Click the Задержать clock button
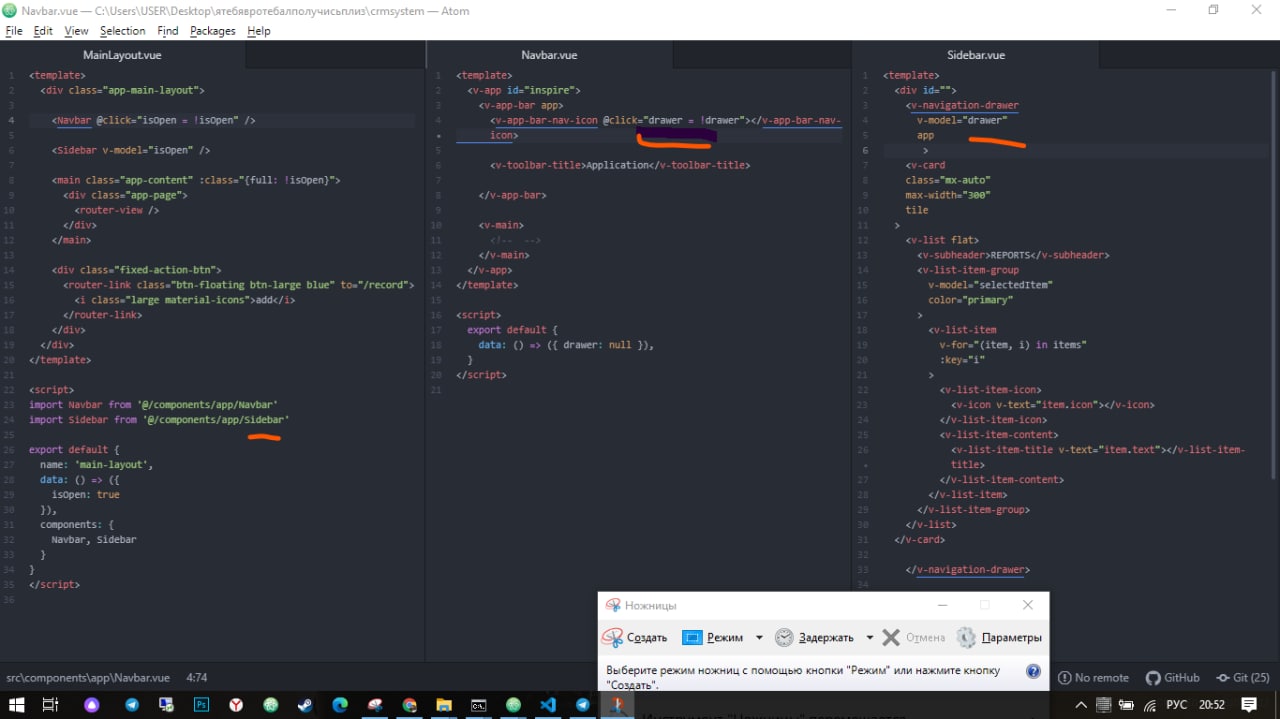The image size is (1280, 719). click(x=815, y=637)
